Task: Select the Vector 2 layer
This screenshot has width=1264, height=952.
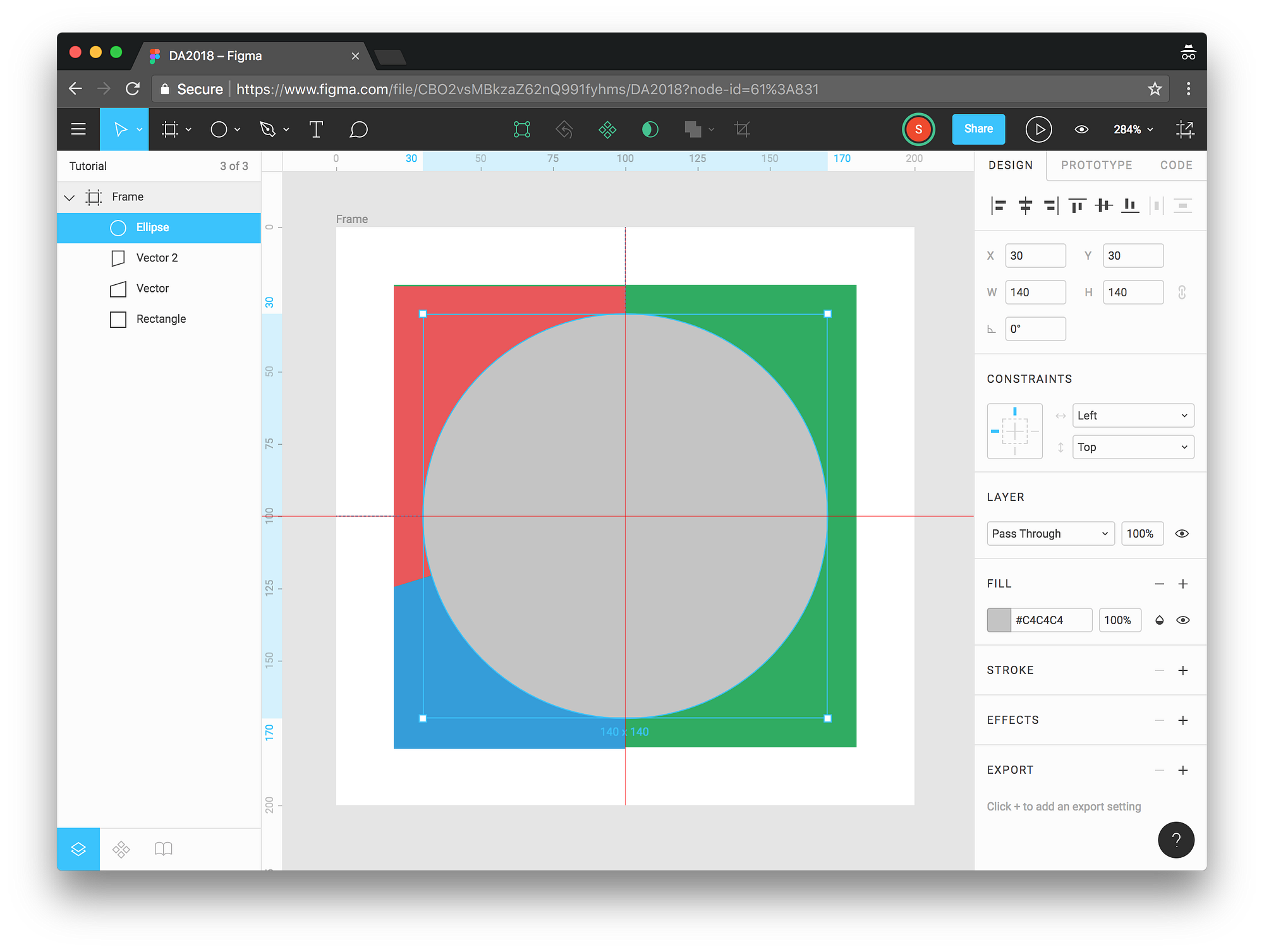Action: tap(157, 258)
